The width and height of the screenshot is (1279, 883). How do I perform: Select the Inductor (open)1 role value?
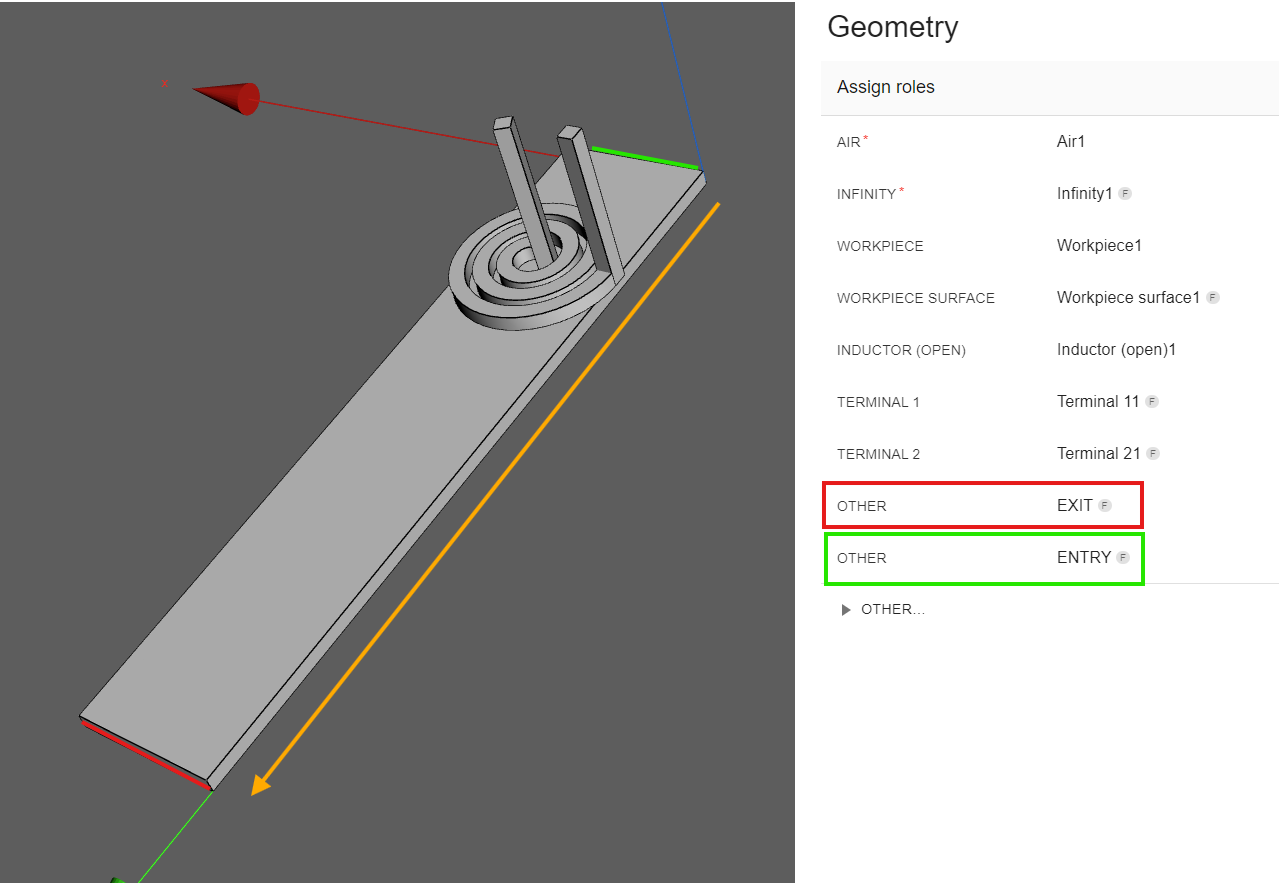pos(1117,350)
